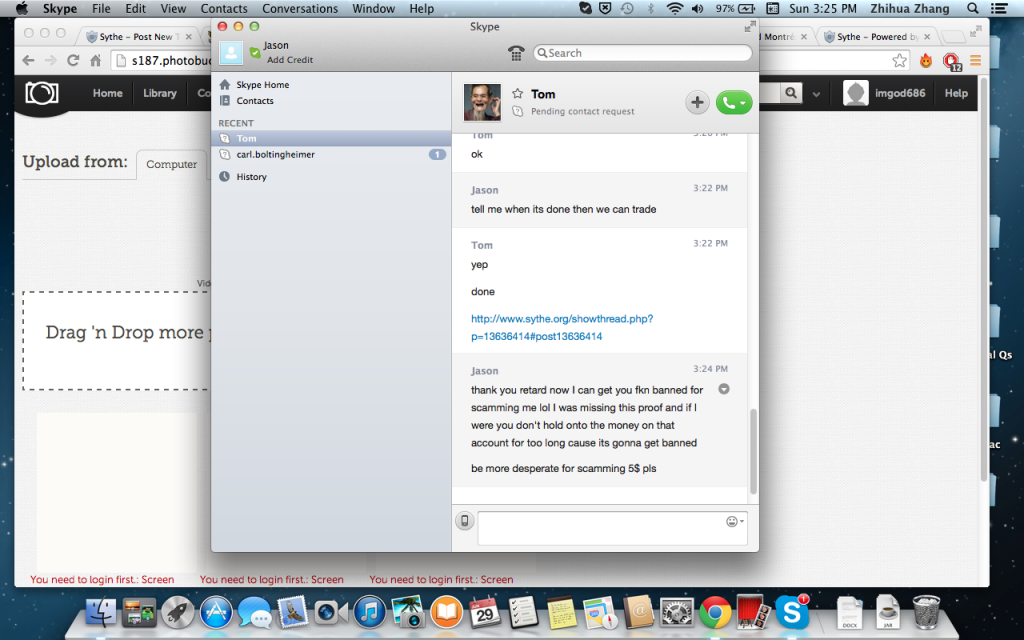Open the Edit menu
1024x640 pixels.
tap(136, 8)
